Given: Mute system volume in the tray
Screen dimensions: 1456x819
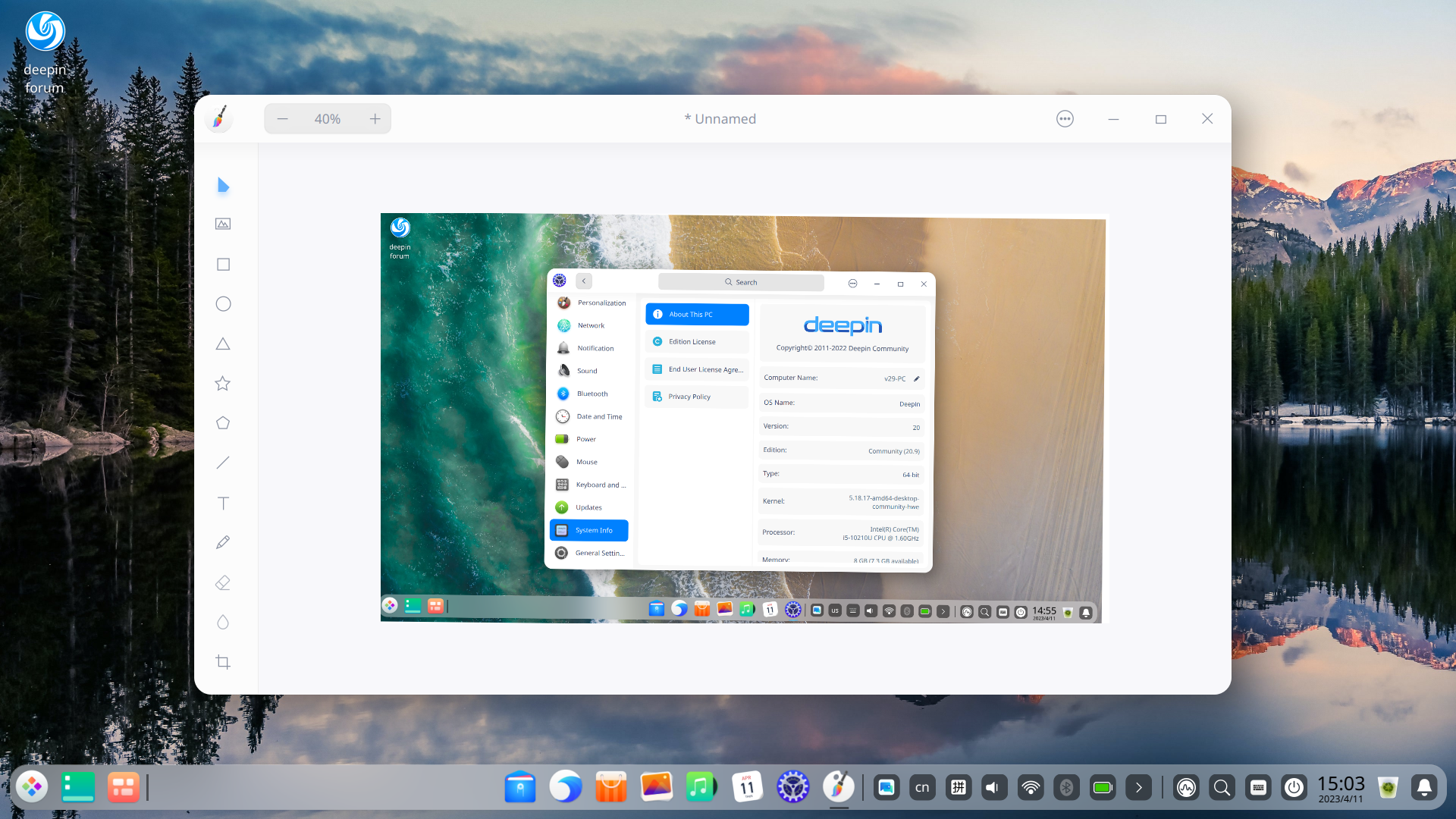Looking at the screenshot, I should tap(994, 786).
